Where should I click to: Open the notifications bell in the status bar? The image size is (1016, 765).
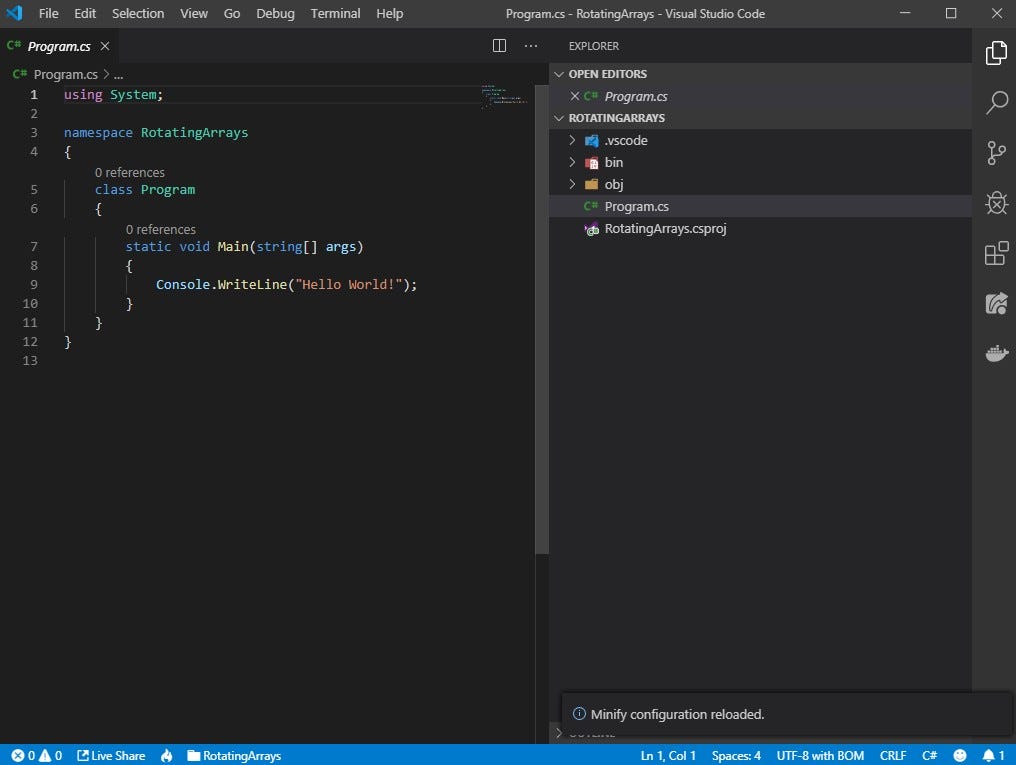991,755
